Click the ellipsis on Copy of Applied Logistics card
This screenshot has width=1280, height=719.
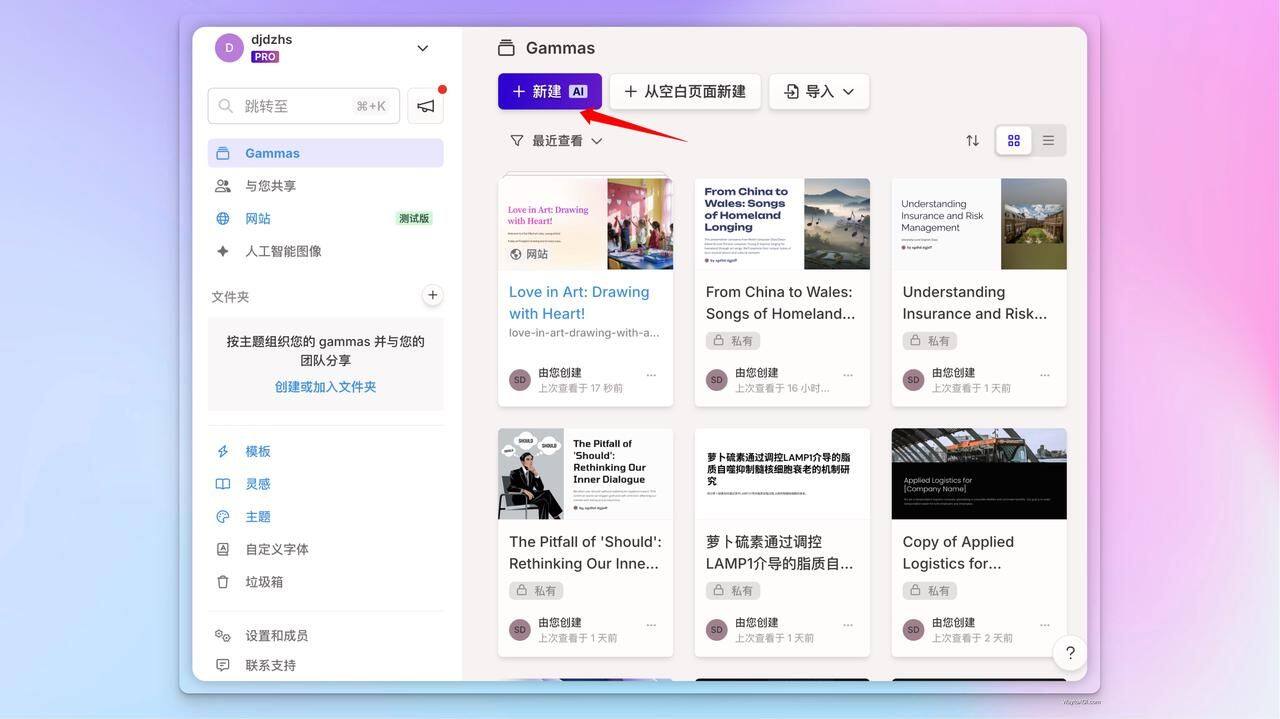[x=1045, y=625]
